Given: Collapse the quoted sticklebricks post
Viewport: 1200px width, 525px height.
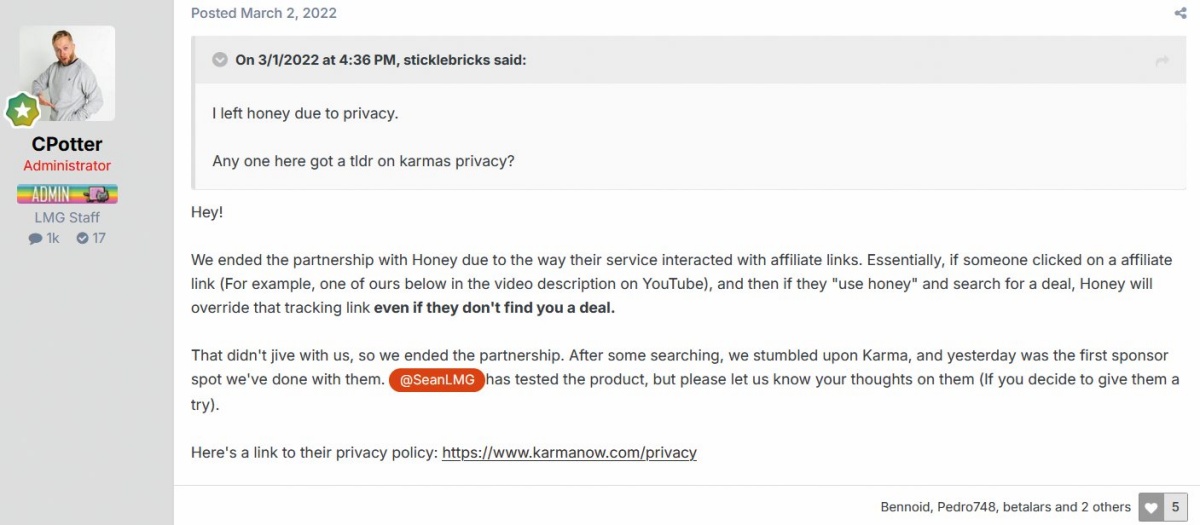Looking at the screenshot, I should tap(220, 60).
